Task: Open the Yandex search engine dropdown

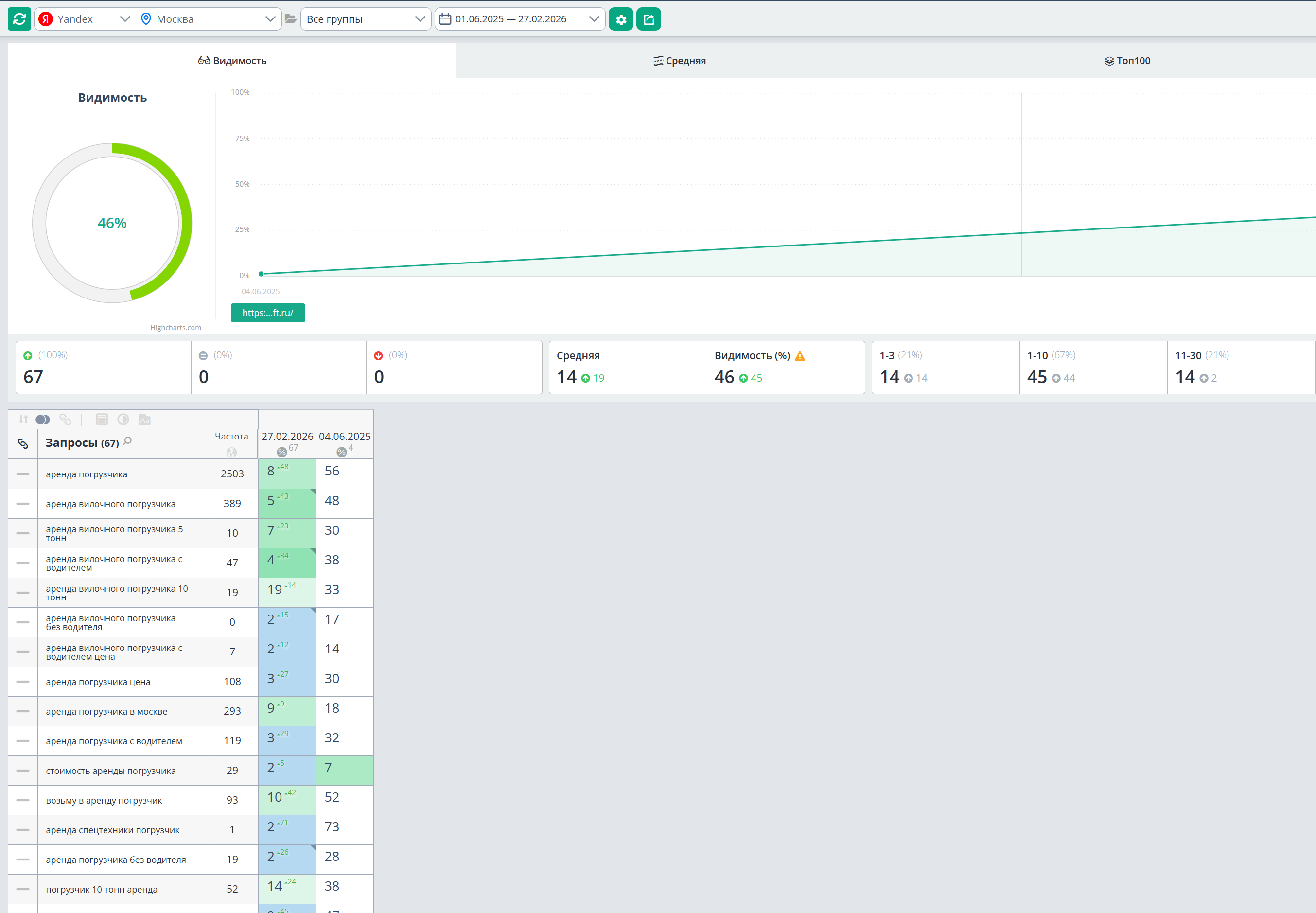Action: [x=85, y=19]
